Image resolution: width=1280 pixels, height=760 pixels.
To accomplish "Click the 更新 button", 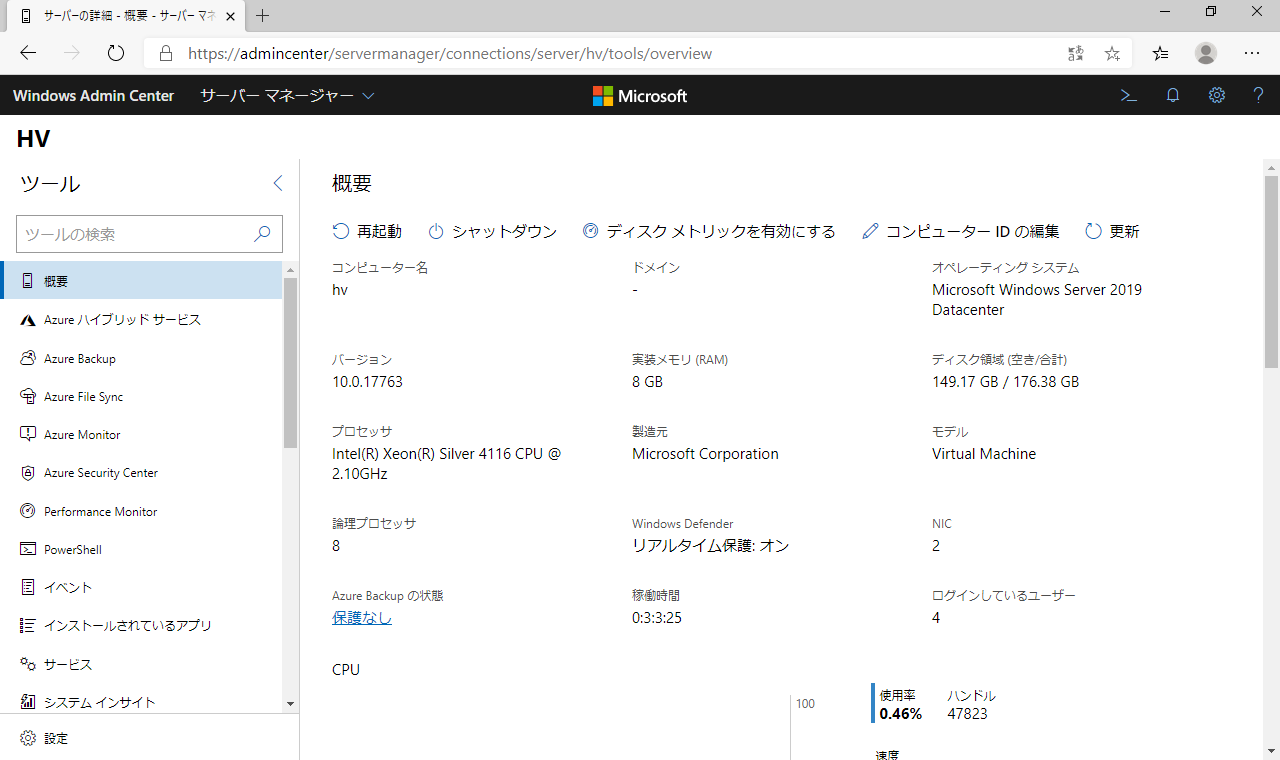I will [1112, 231].
